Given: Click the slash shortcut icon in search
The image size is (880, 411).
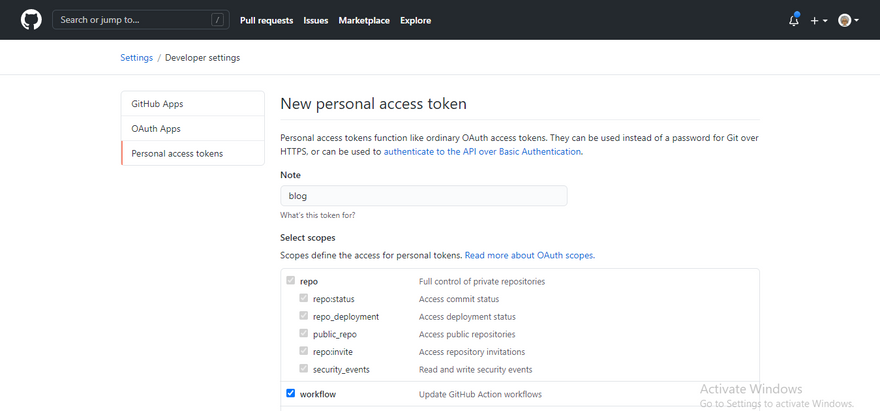Looking at the screenshot, I should pos(217,20).
